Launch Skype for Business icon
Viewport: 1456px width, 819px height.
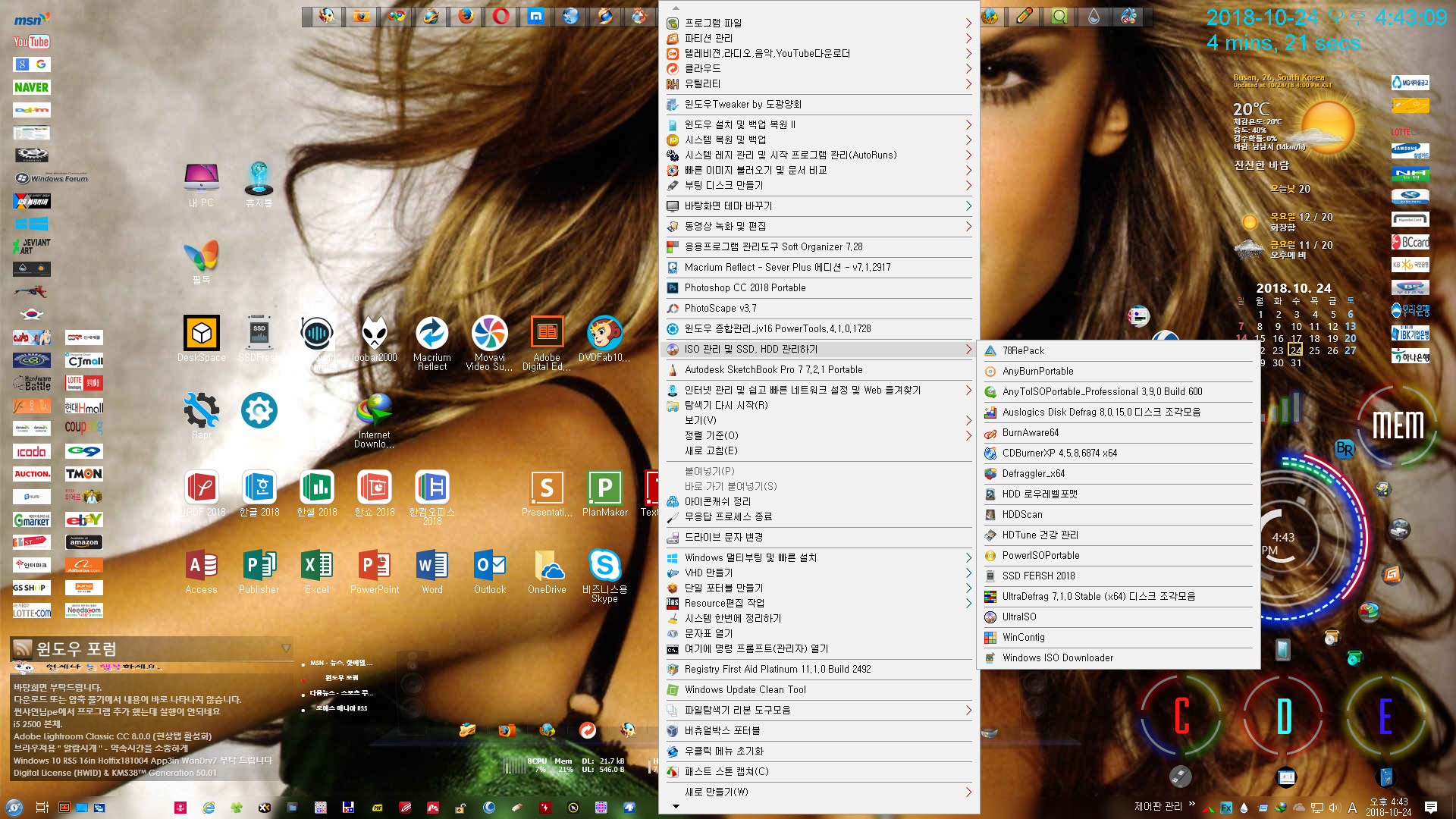tap(604, 575)
